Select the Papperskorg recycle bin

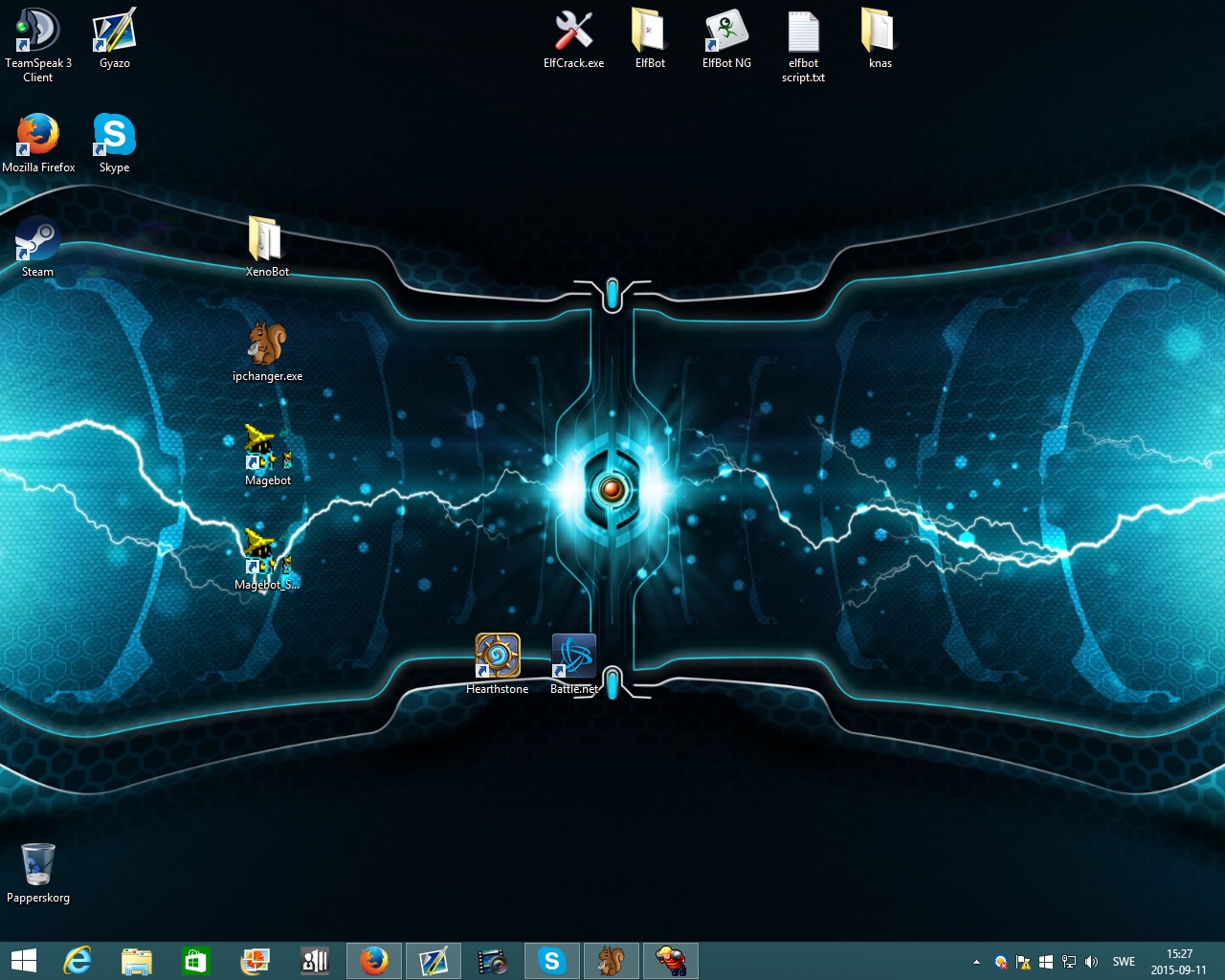point(38,873)
